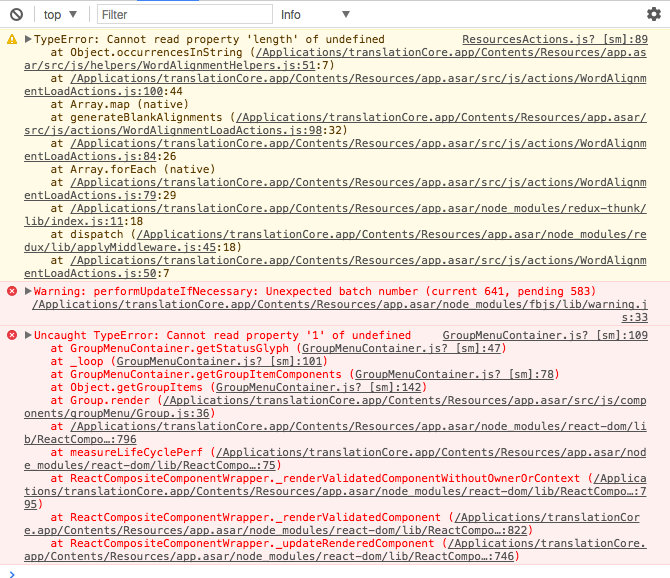Image resolution: width=670 pixels, height=578 pixels.
Task: Open WordAlignmentLoadActions.js:79 link
Action: (x=335, y=189)
